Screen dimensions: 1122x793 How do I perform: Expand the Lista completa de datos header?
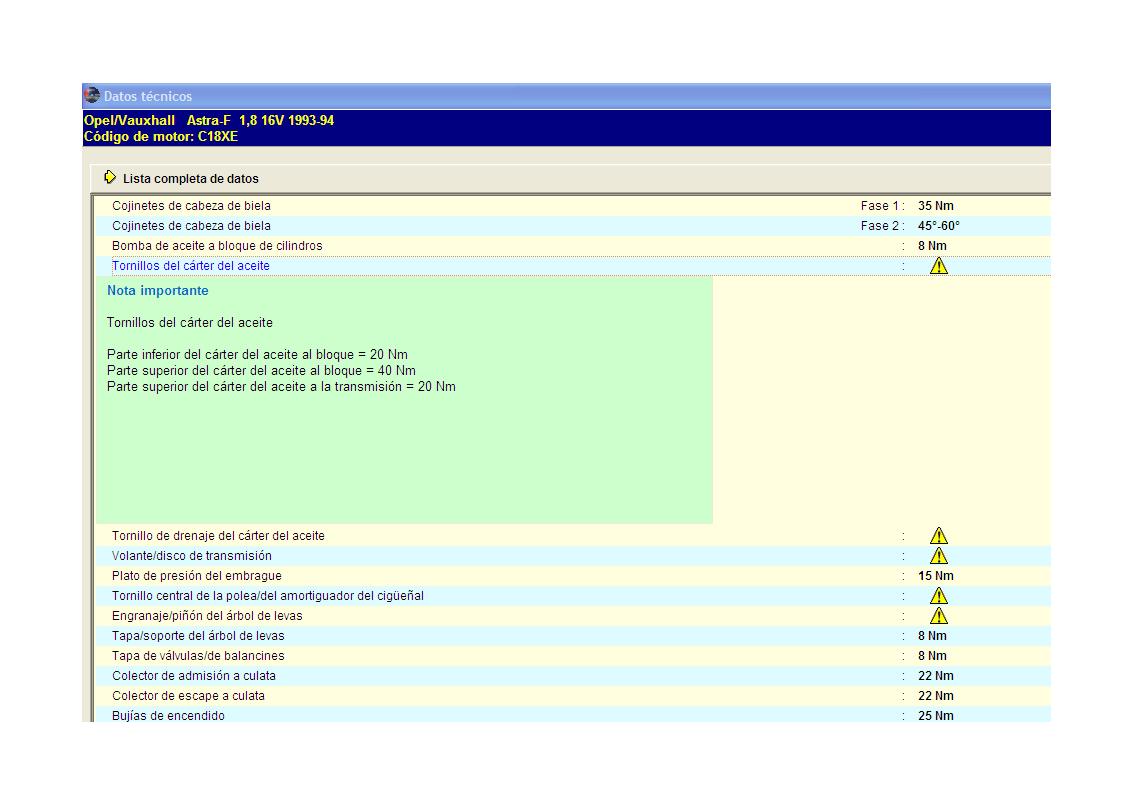click(x=190, y=179)
